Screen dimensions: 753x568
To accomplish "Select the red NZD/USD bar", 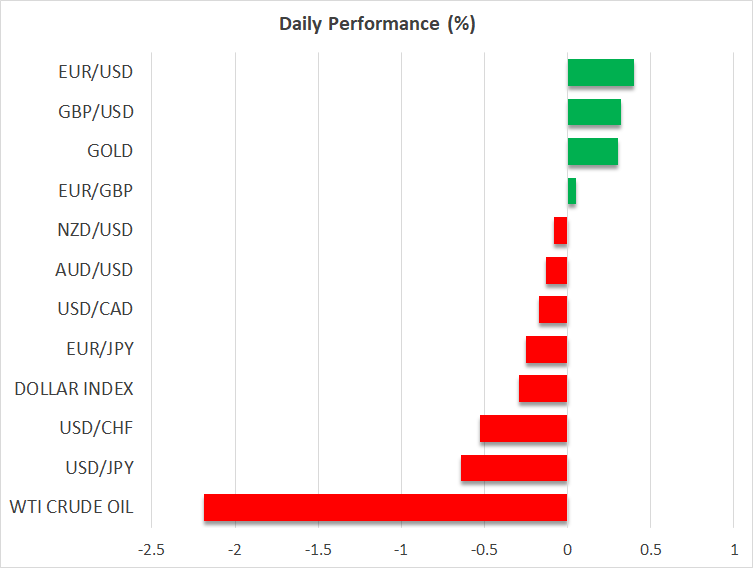I will pos(561,231).
